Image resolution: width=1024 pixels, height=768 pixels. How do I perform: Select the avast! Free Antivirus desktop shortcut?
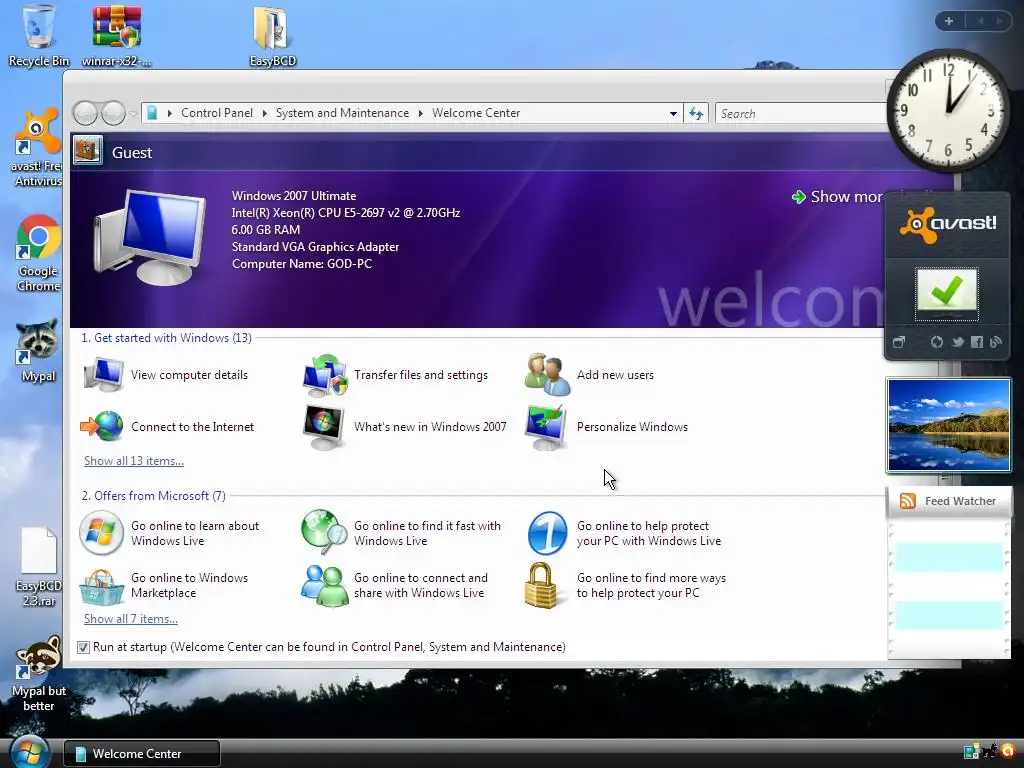[38, 148]
